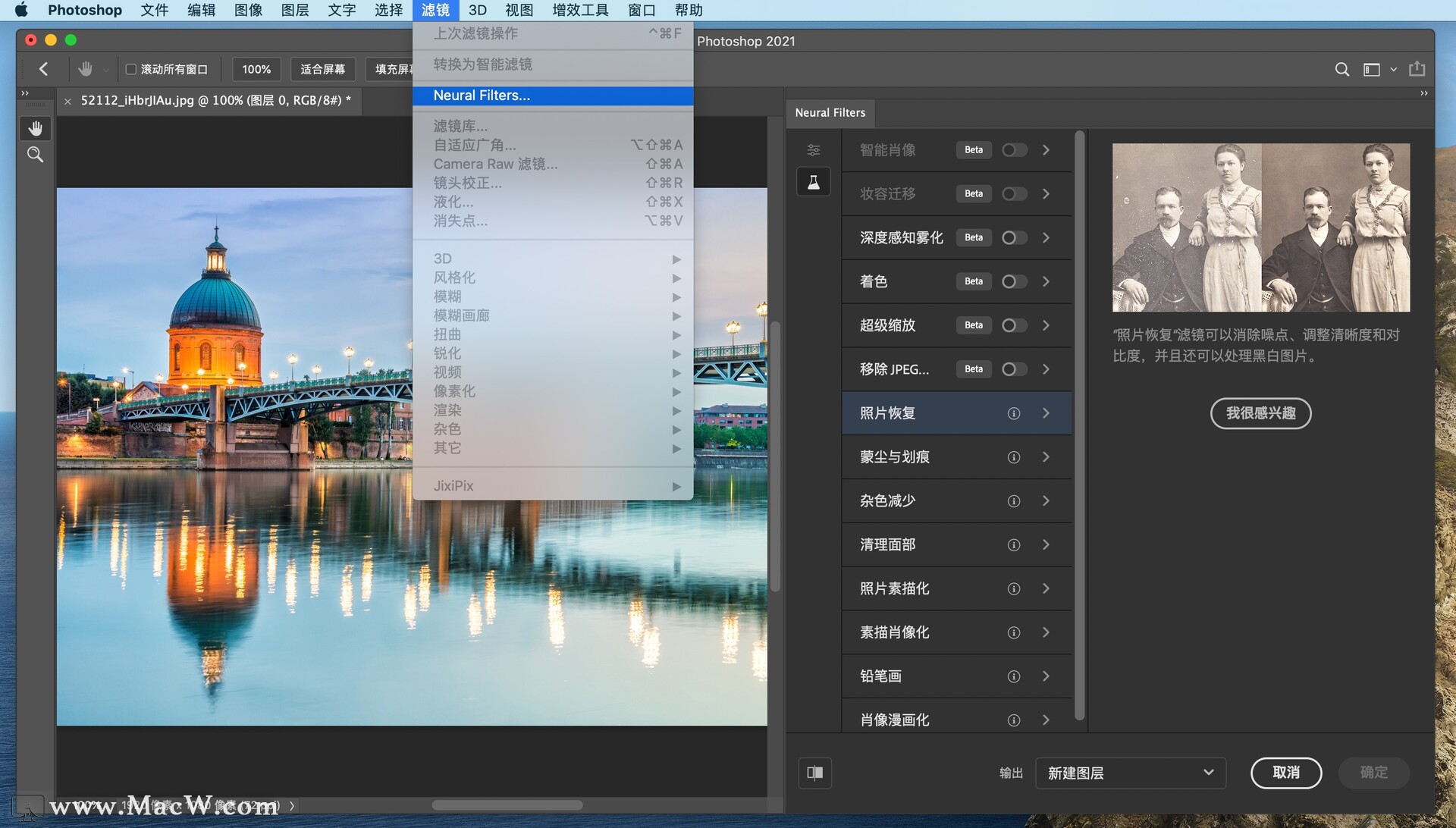This screenshot has width=1456, height=828.
Task: Show info for 照片恢复 filter
Action: click(1014, 413)
